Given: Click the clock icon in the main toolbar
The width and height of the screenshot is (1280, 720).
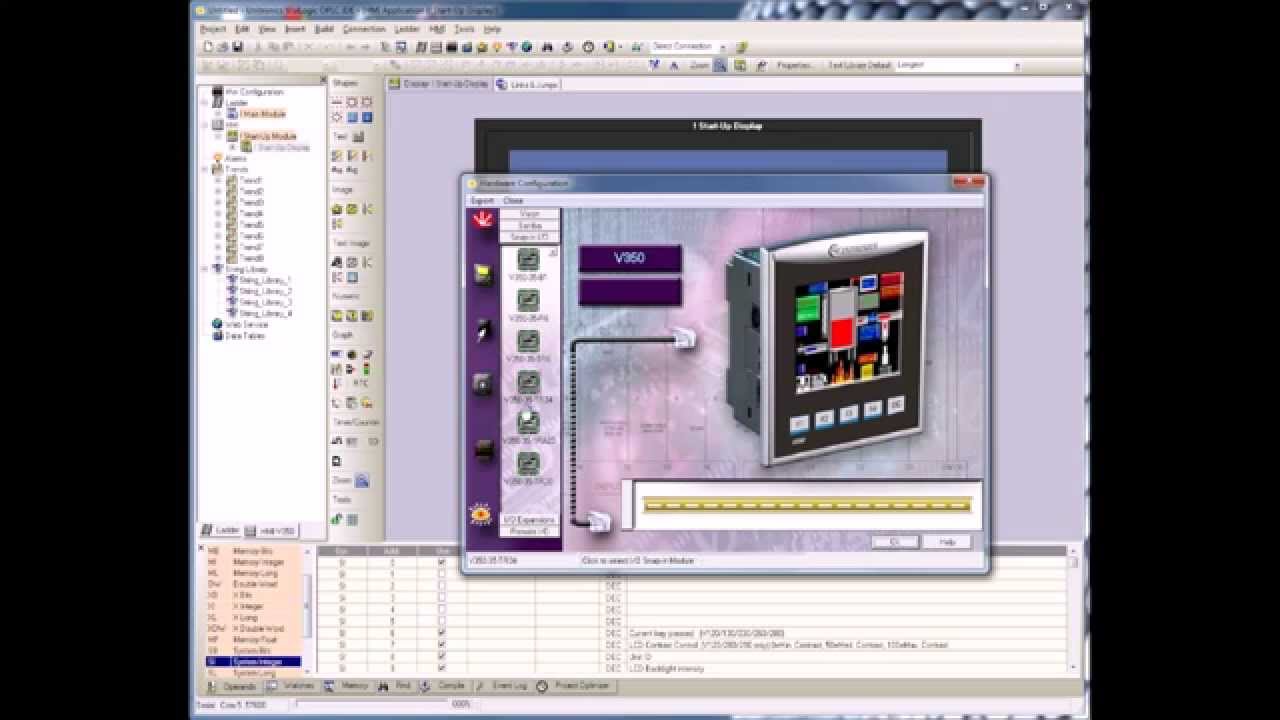Looking at the screenshot, I should click(588, 46).
